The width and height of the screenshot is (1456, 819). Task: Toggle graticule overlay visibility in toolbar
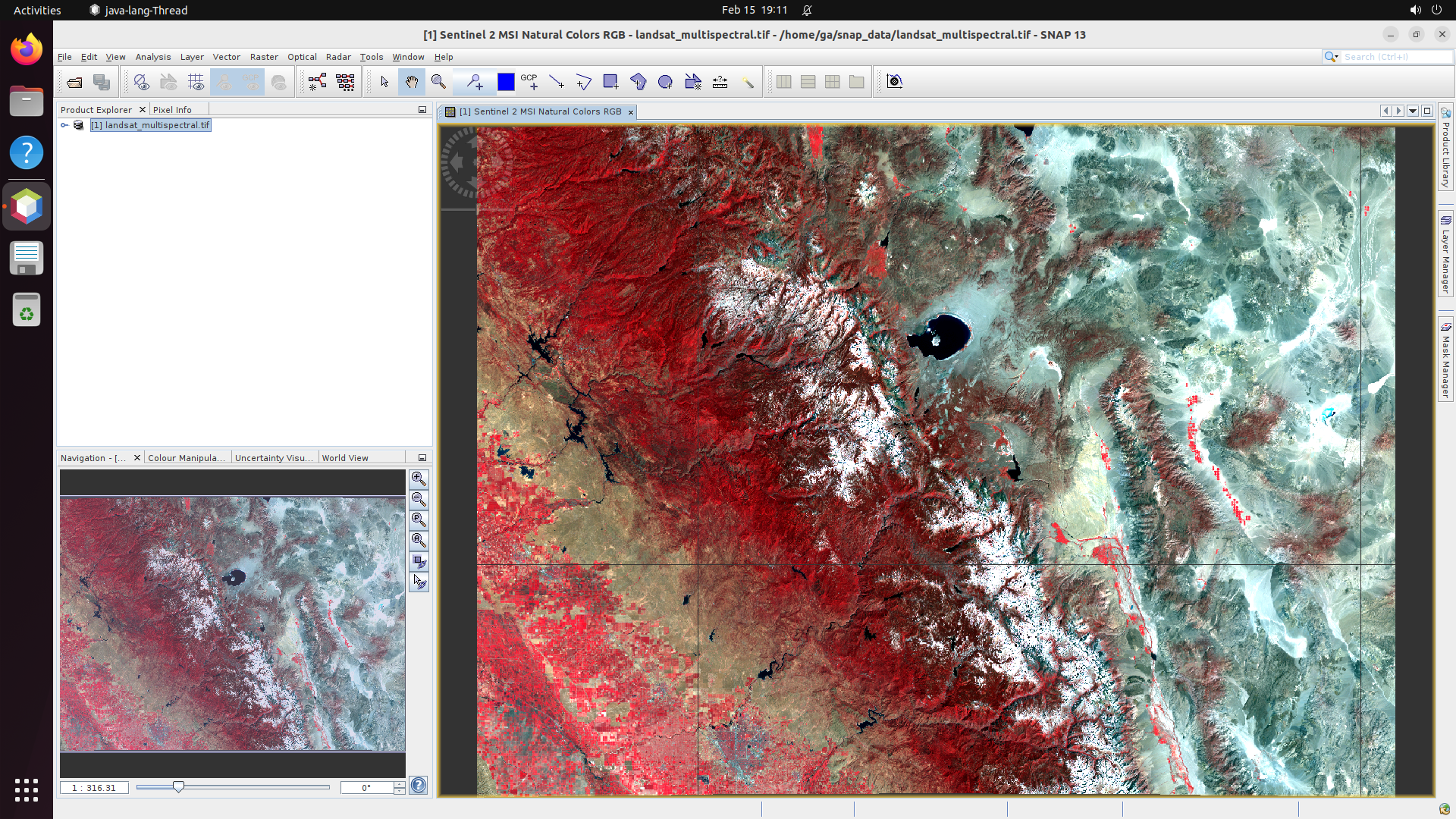click(x=196, y=82)
